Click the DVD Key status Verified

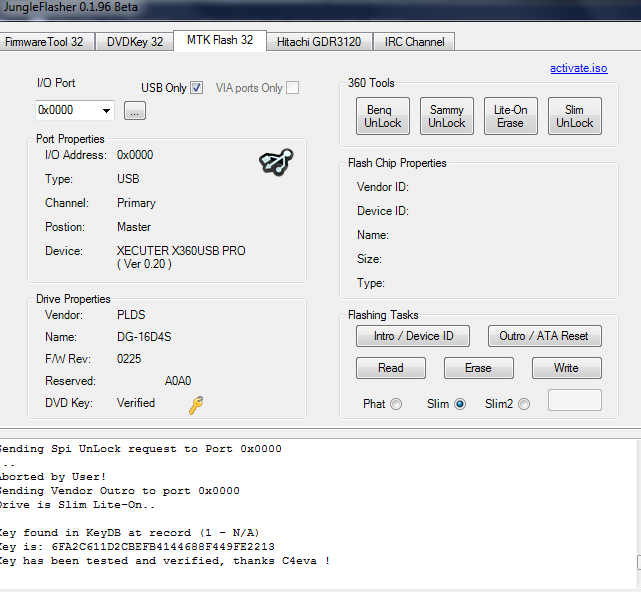[136, 403]
